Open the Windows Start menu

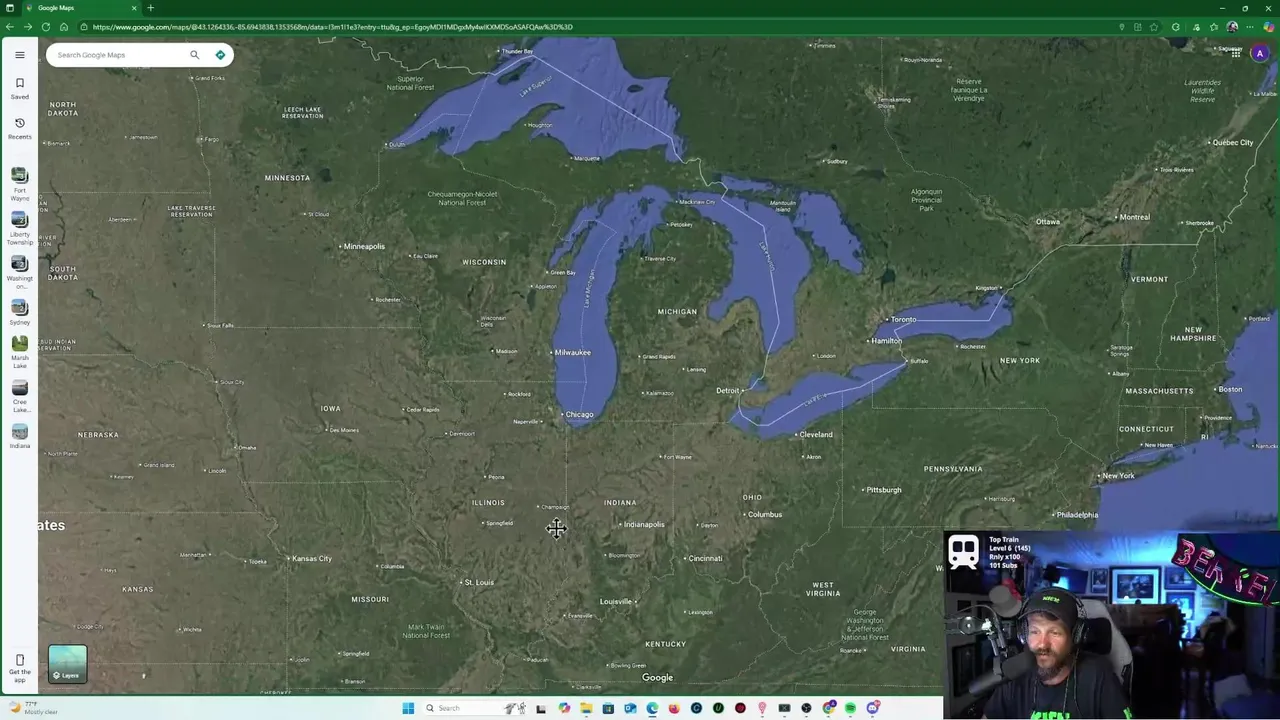(x=408, y=708)
